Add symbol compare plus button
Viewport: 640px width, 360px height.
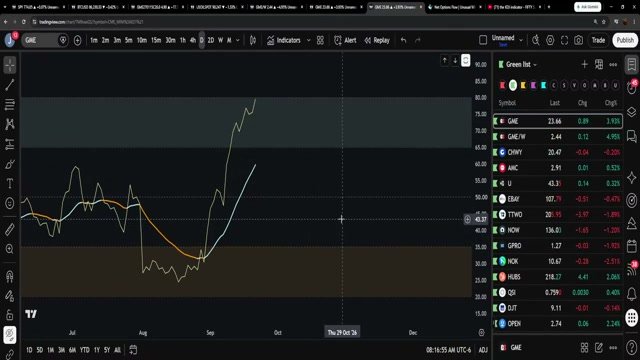click(x=78, y=40)
